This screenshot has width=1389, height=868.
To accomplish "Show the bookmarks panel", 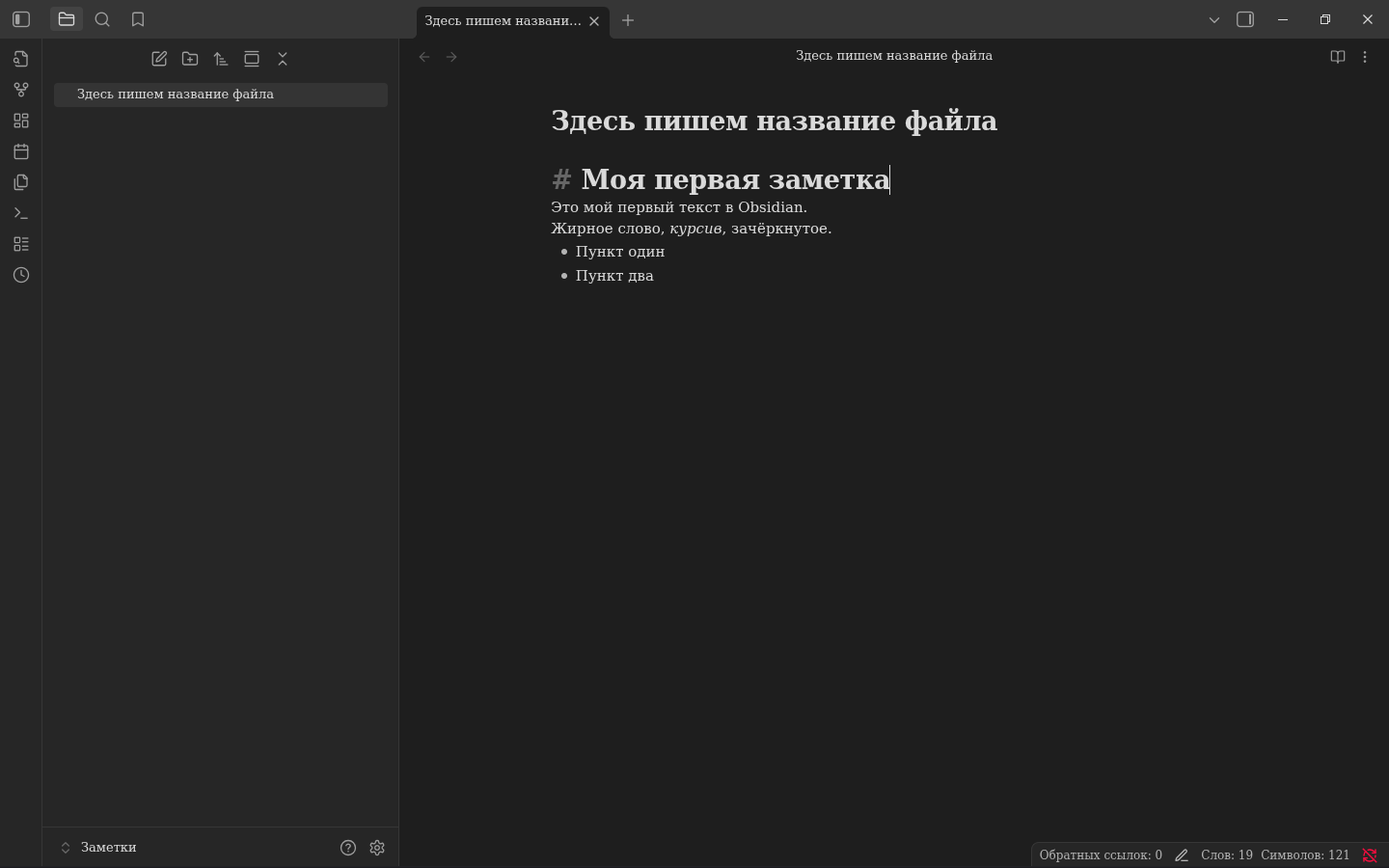I will 138,19.
